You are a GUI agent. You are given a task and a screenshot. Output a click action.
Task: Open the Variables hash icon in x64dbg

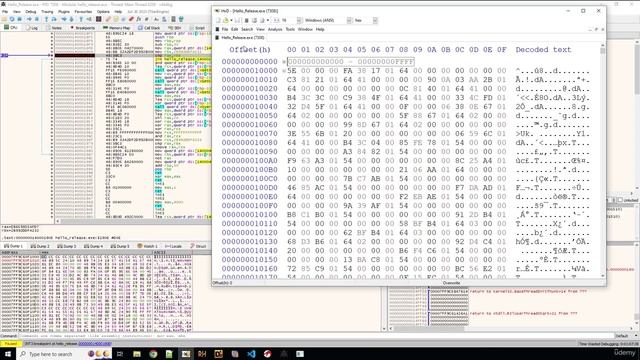point(146,19)
